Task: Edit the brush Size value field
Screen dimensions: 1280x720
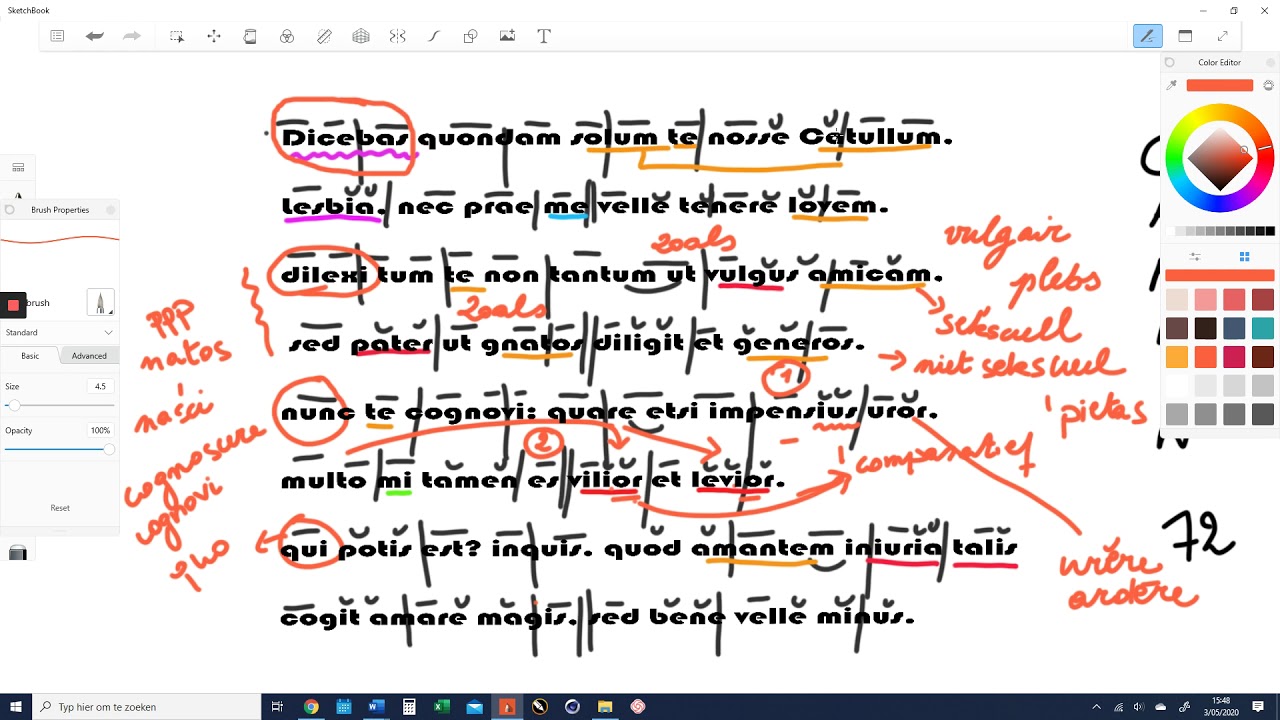Action: pyautogui.click(x=100, y=386)
